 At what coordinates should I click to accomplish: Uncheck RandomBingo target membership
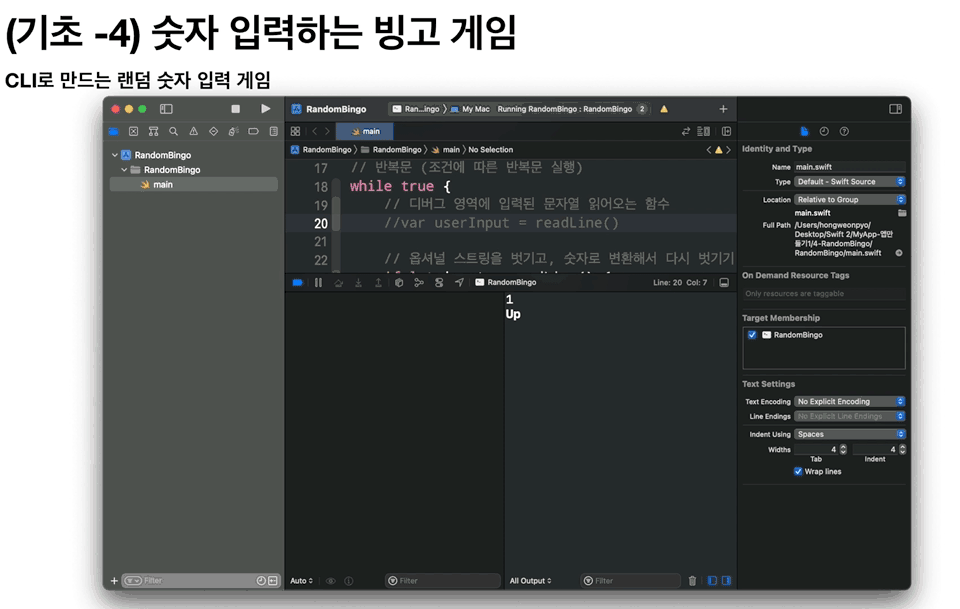(x=752, y=335)
